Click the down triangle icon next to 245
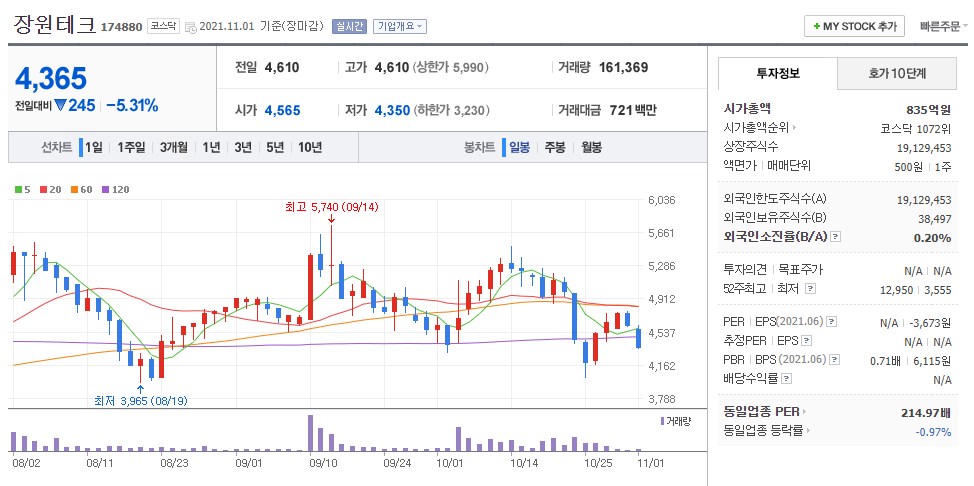 pos(60,106)
